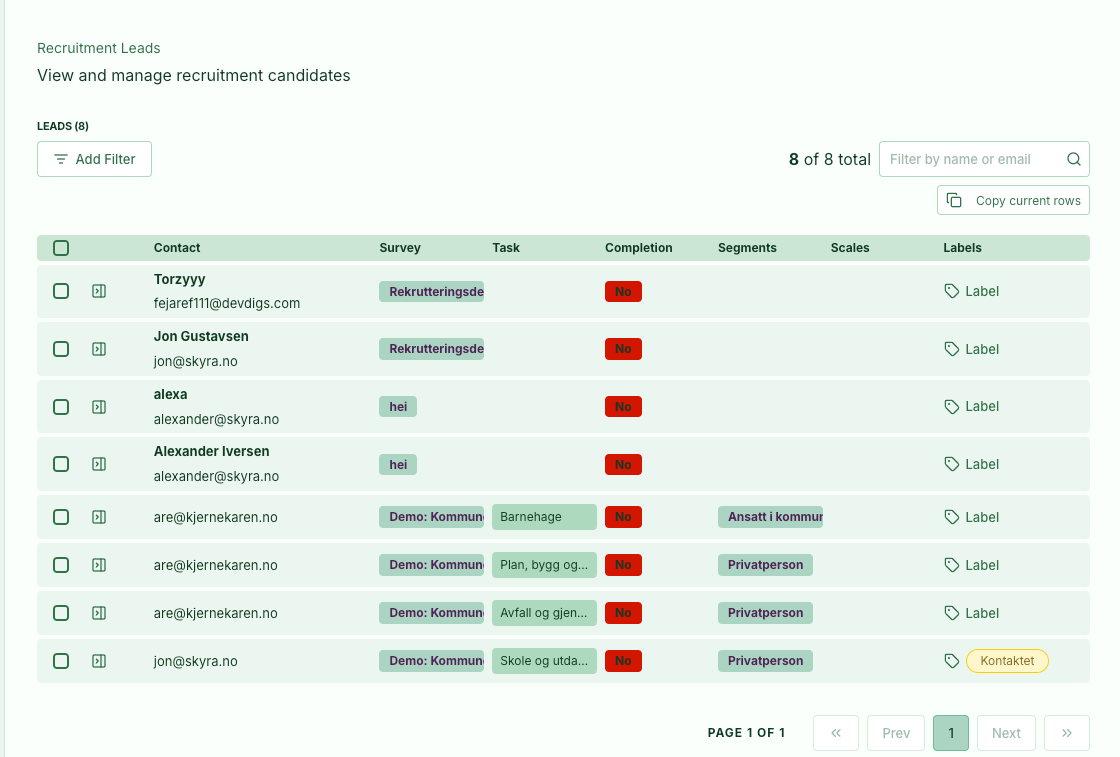The width and height of the screenshot is (1120, 757).
Task: Open side panel for Plan, bygg og... row
Action: point(99,565)
